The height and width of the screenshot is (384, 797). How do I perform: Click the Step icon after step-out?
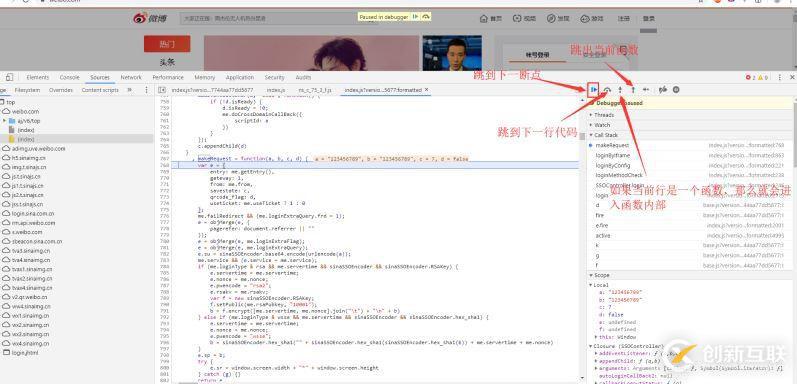tap(646, 90)
